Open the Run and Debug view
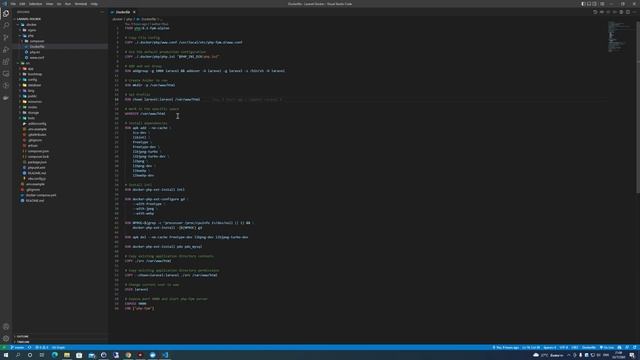640x360 pixels. pos(6,50)
